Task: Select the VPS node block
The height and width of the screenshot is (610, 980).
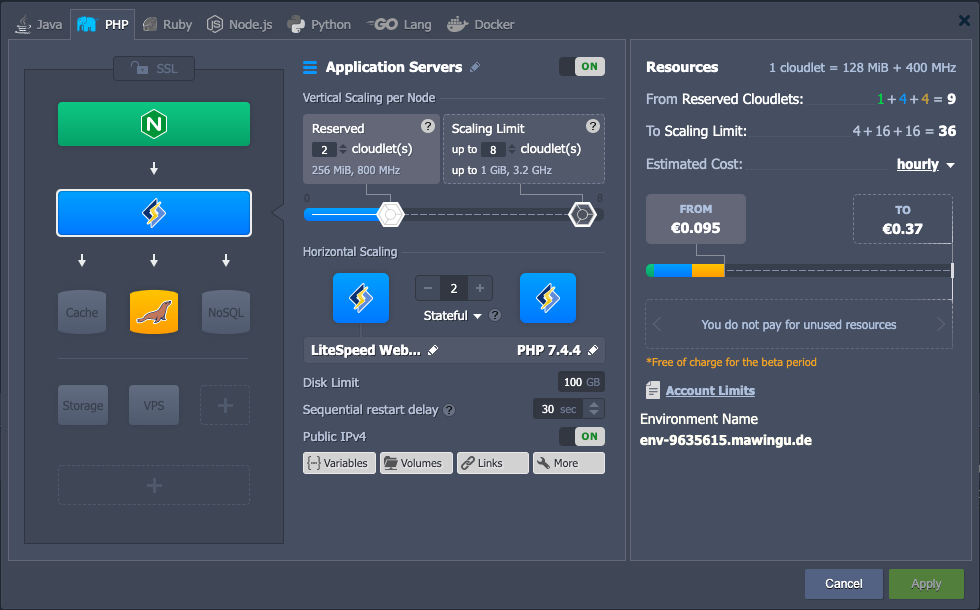Action: click(153, 404)
